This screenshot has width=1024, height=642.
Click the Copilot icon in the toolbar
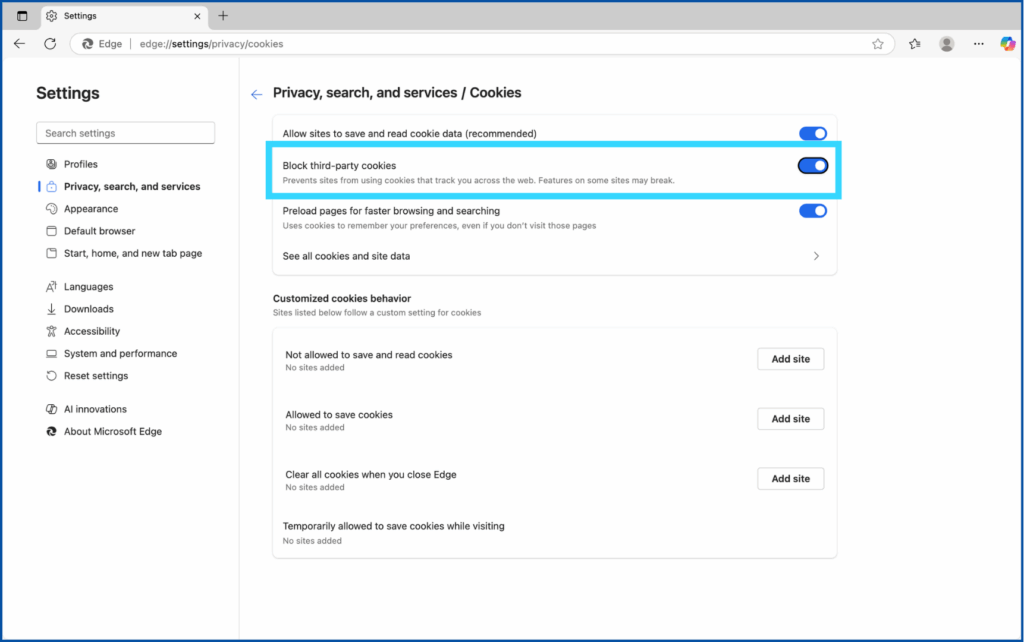[x=1007, y=44]
